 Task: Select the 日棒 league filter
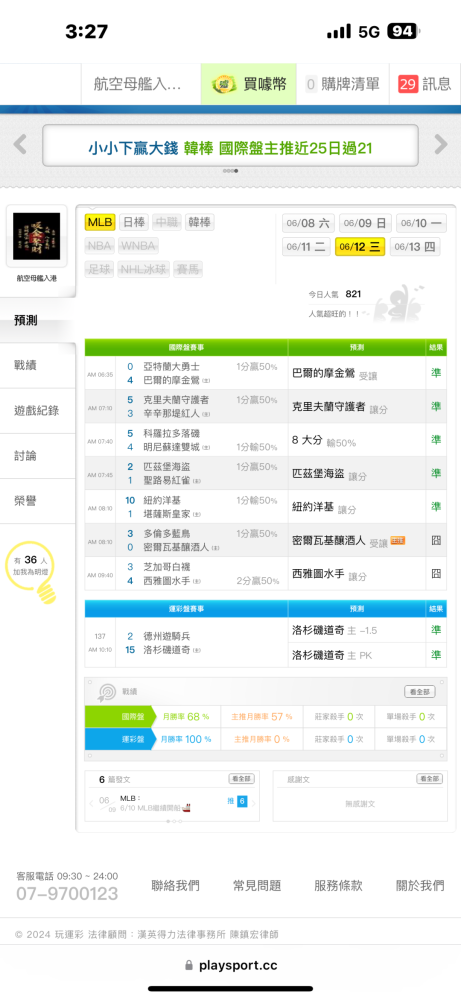(133, 222)
